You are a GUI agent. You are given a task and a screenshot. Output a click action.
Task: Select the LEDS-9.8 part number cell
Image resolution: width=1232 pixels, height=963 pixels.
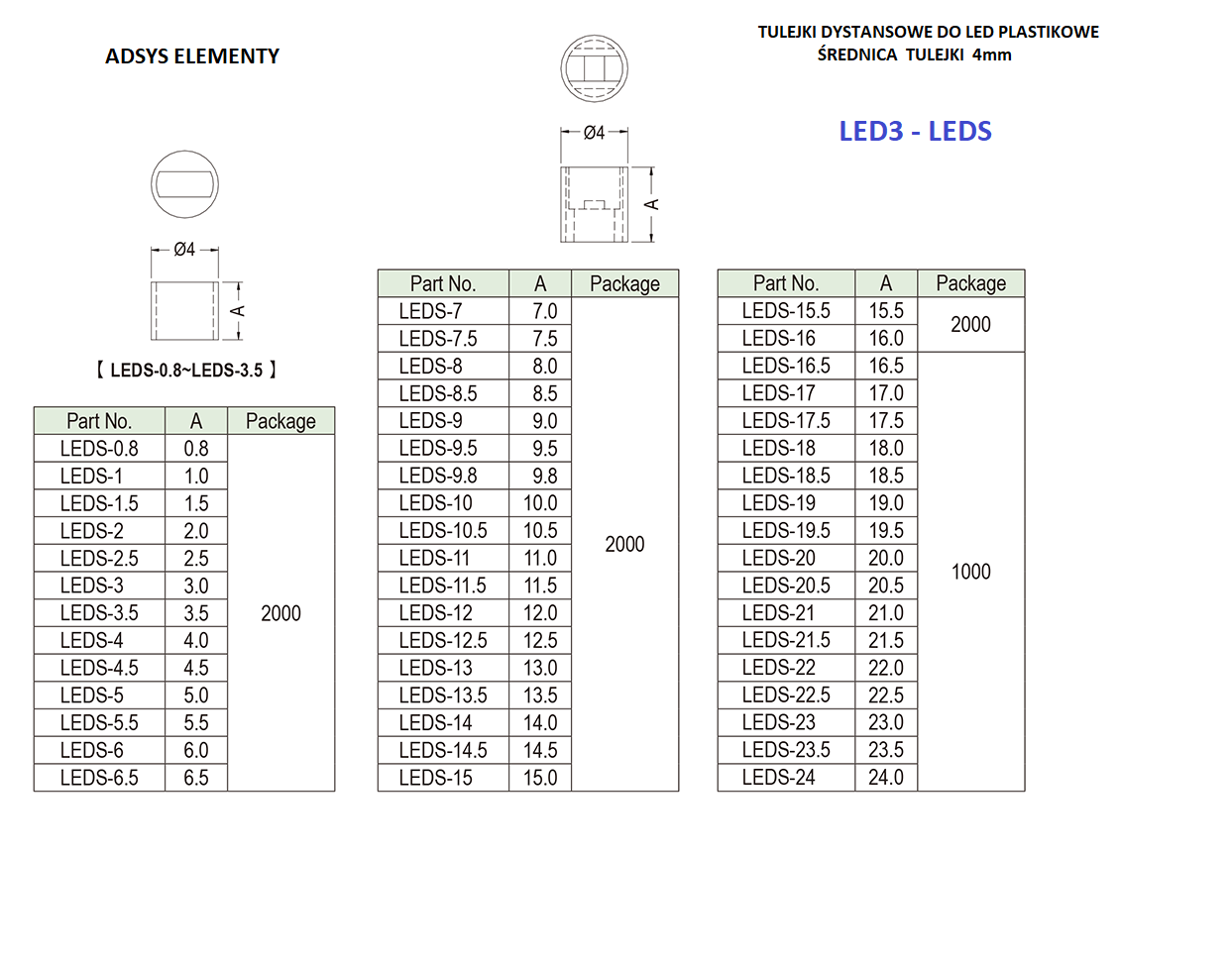coord(443,477)
